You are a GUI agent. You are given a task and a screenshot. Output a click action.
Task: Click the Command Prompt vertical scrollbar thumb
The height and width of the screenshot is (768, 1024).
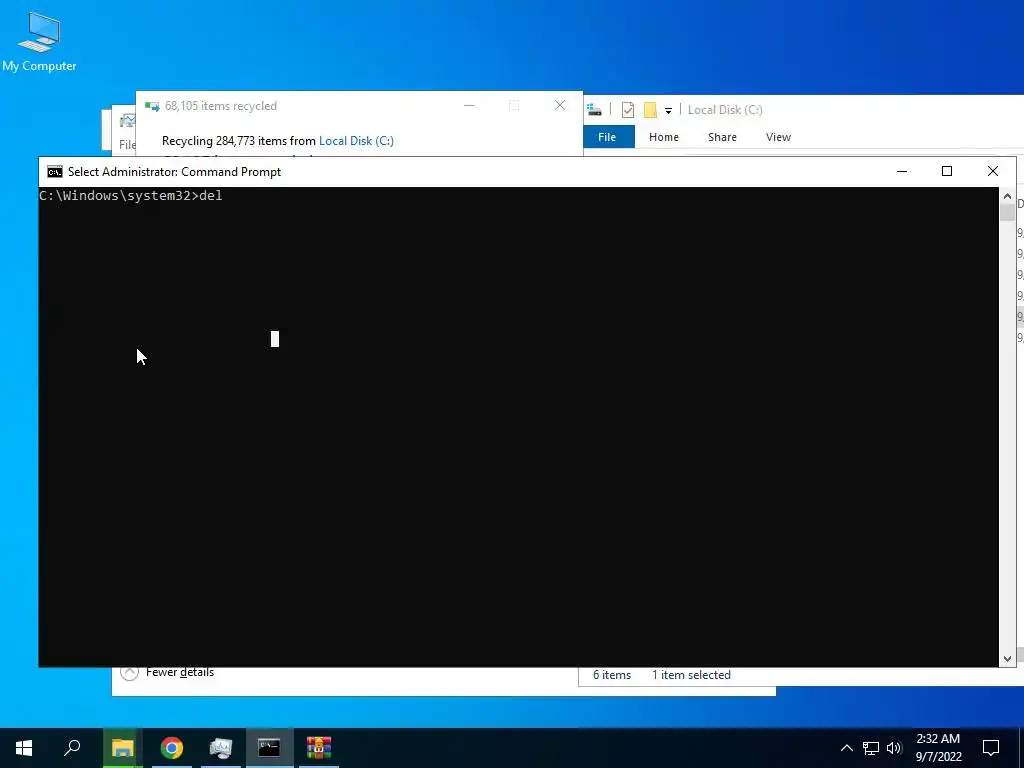[x=1007, y=213]
